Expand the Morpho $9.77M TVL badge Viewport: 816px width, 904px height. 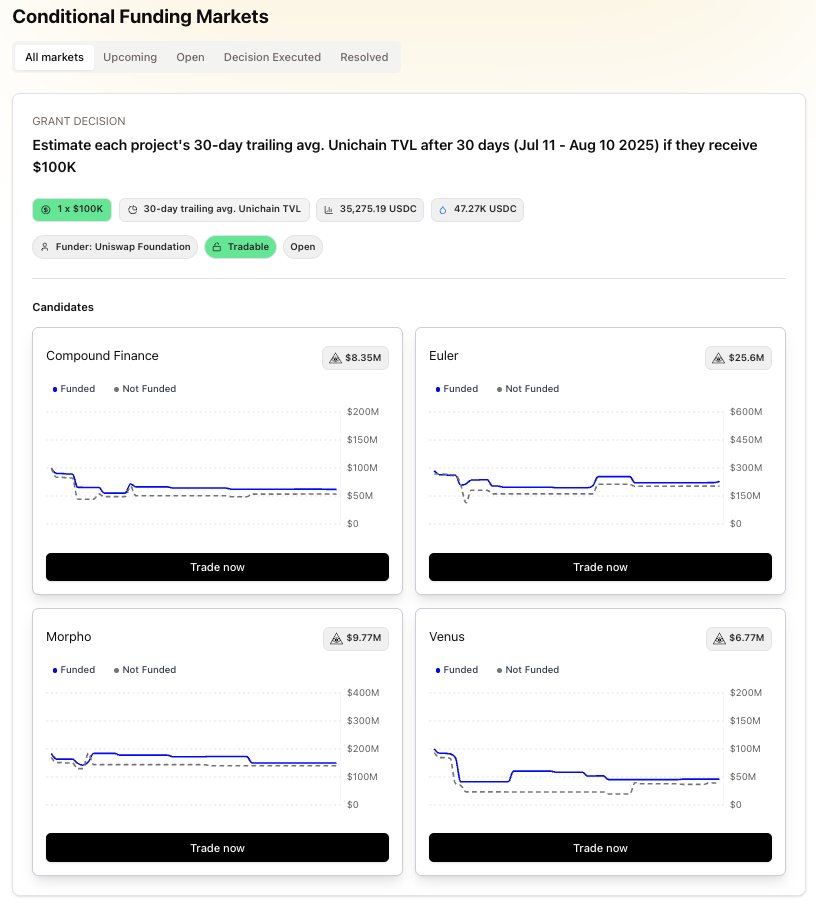[x=355, y=638]
